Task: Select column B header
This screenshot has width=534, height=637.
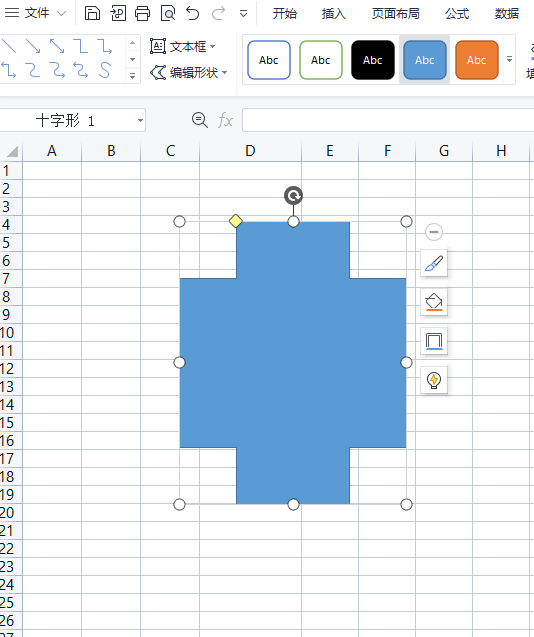Action: (x=111, y=151)
